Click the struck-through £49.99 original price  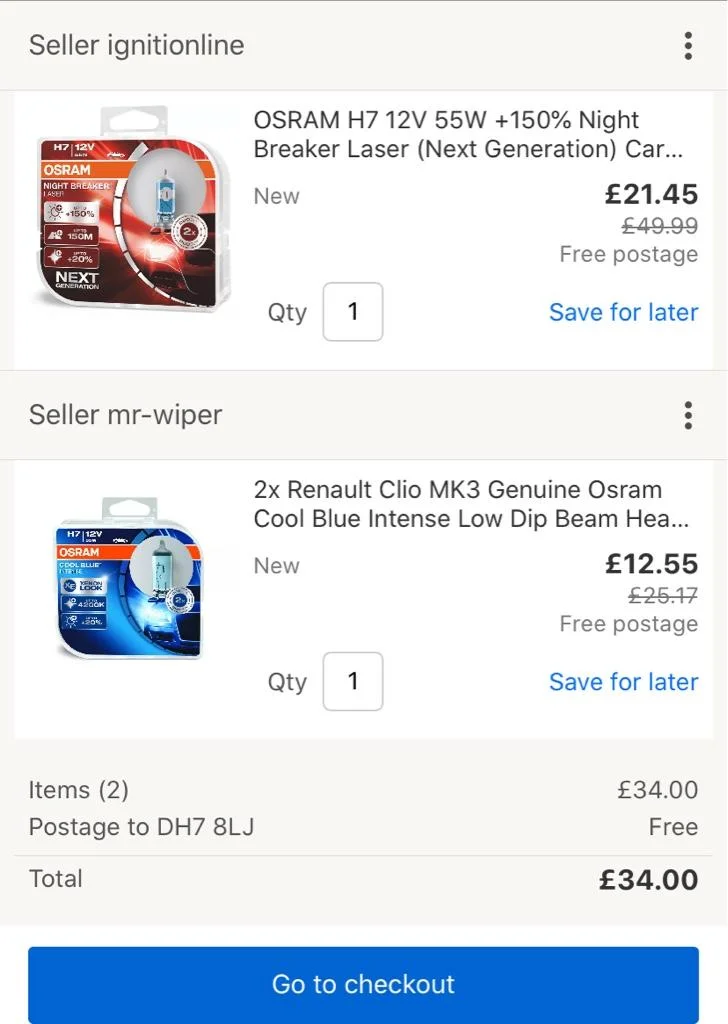(659, 226)
